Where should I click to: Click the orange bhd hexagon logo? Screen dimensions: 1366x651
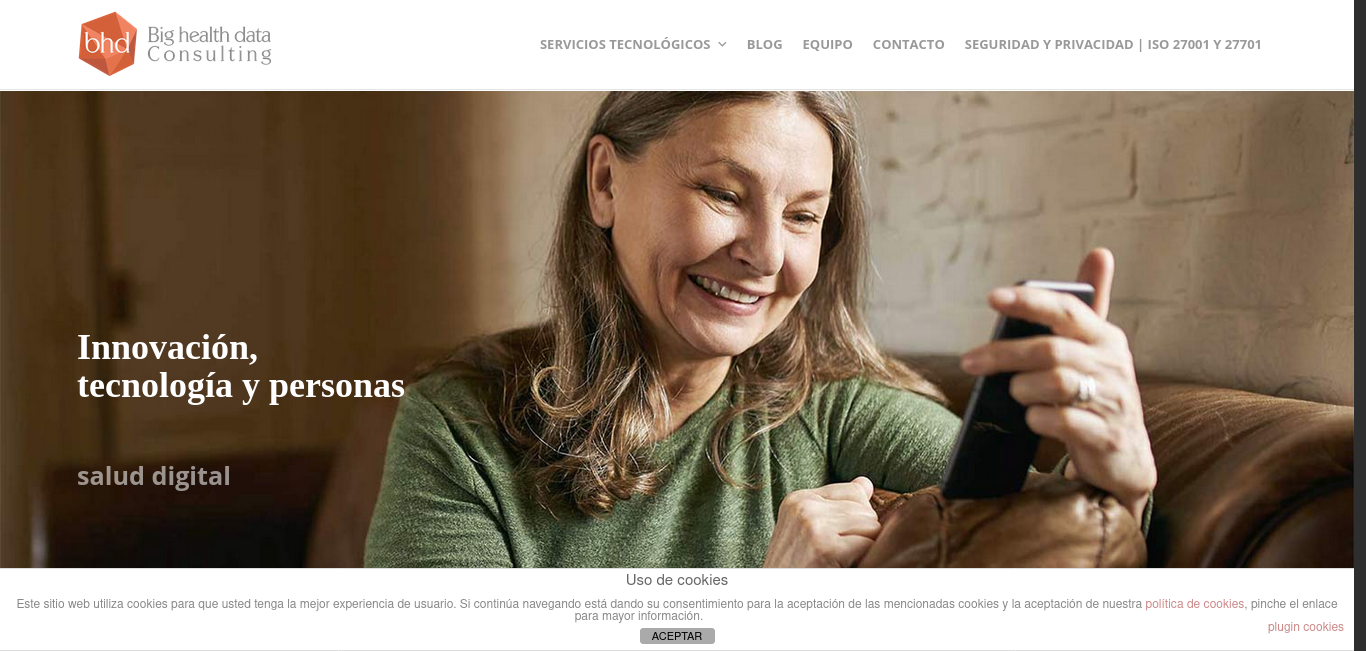(x=108, y=44)
